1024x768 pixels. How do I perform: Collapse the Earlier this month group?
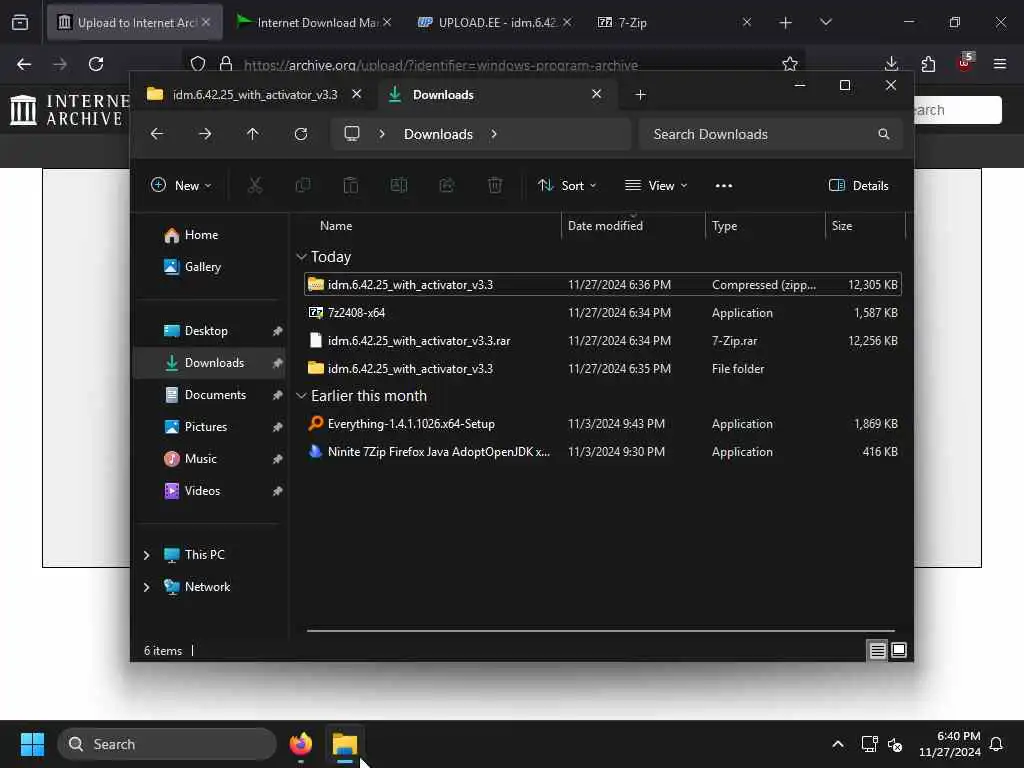301,396
